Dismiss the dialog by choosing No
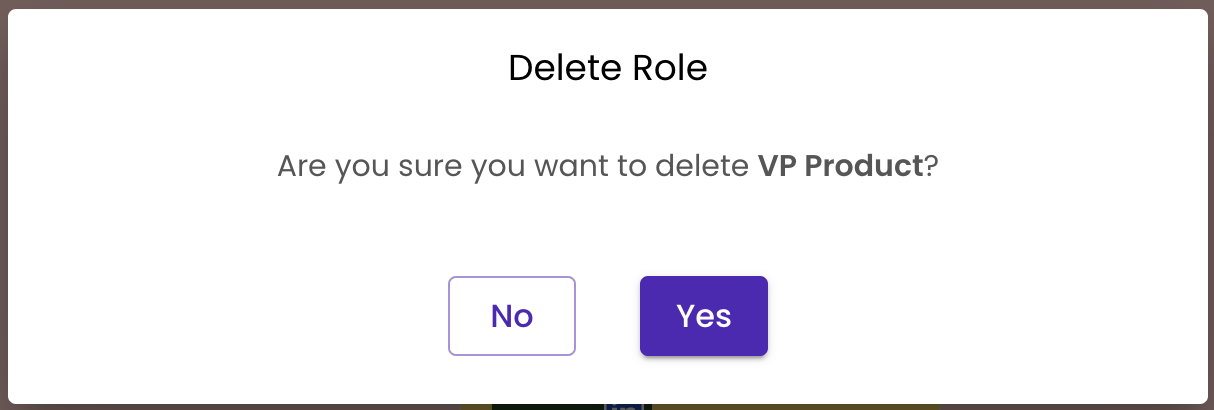This screenshot has width=1214, height=410. click(x=511, y=316)
